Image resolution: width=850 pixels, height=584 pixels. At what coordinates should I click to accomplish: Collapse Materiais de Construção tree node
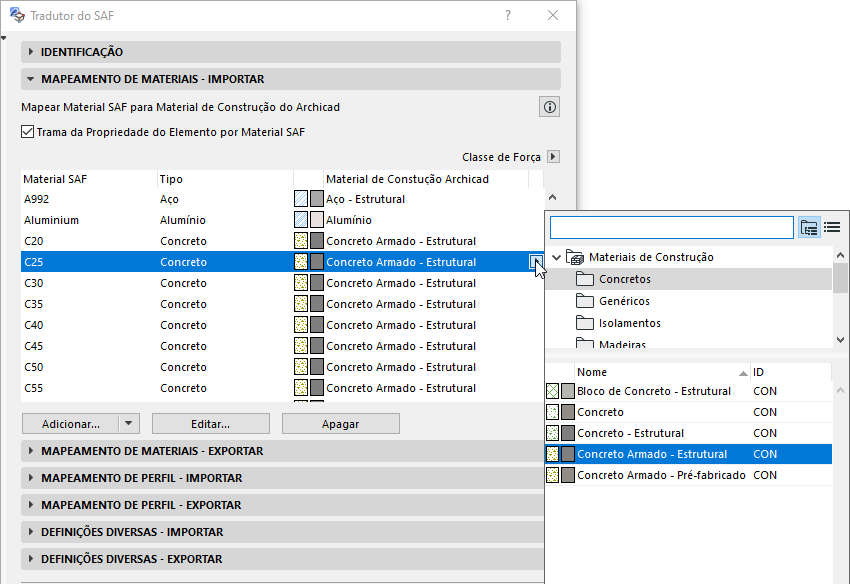(x=556, y=258)
